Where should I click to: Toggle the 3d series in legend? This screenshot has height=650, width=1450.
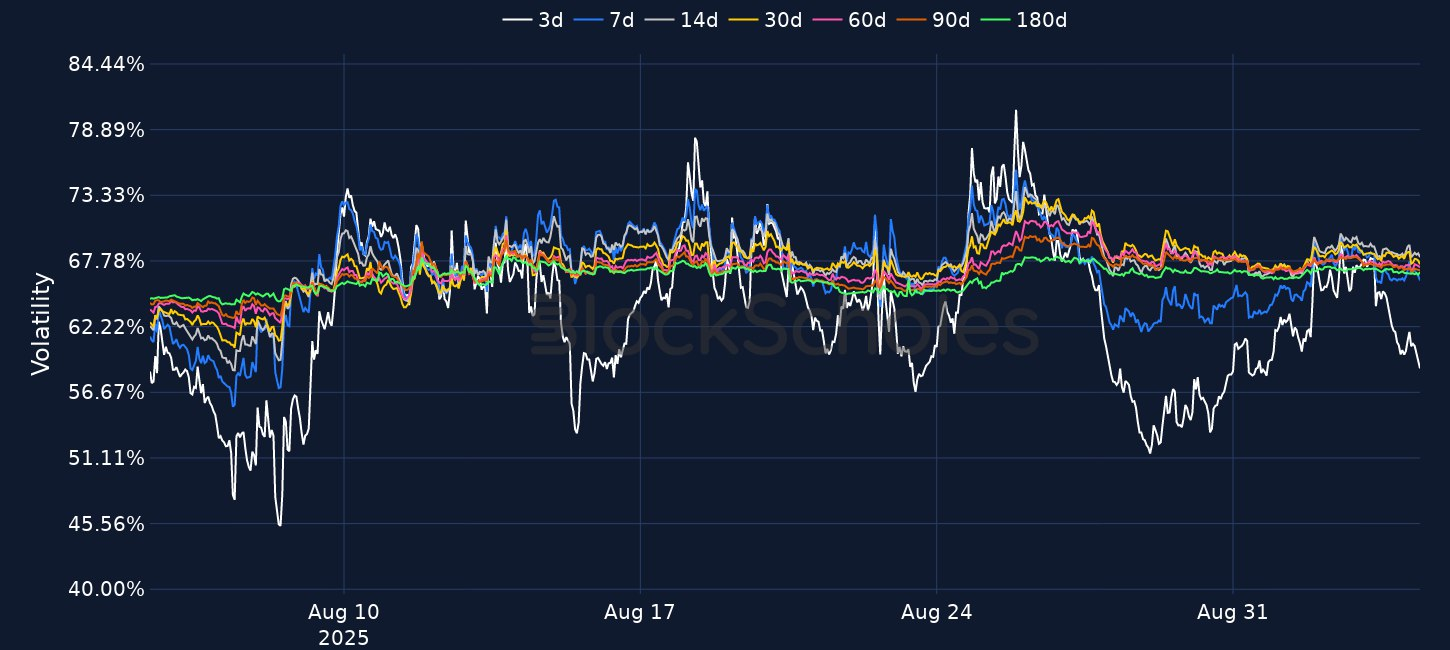coord(533,19)
